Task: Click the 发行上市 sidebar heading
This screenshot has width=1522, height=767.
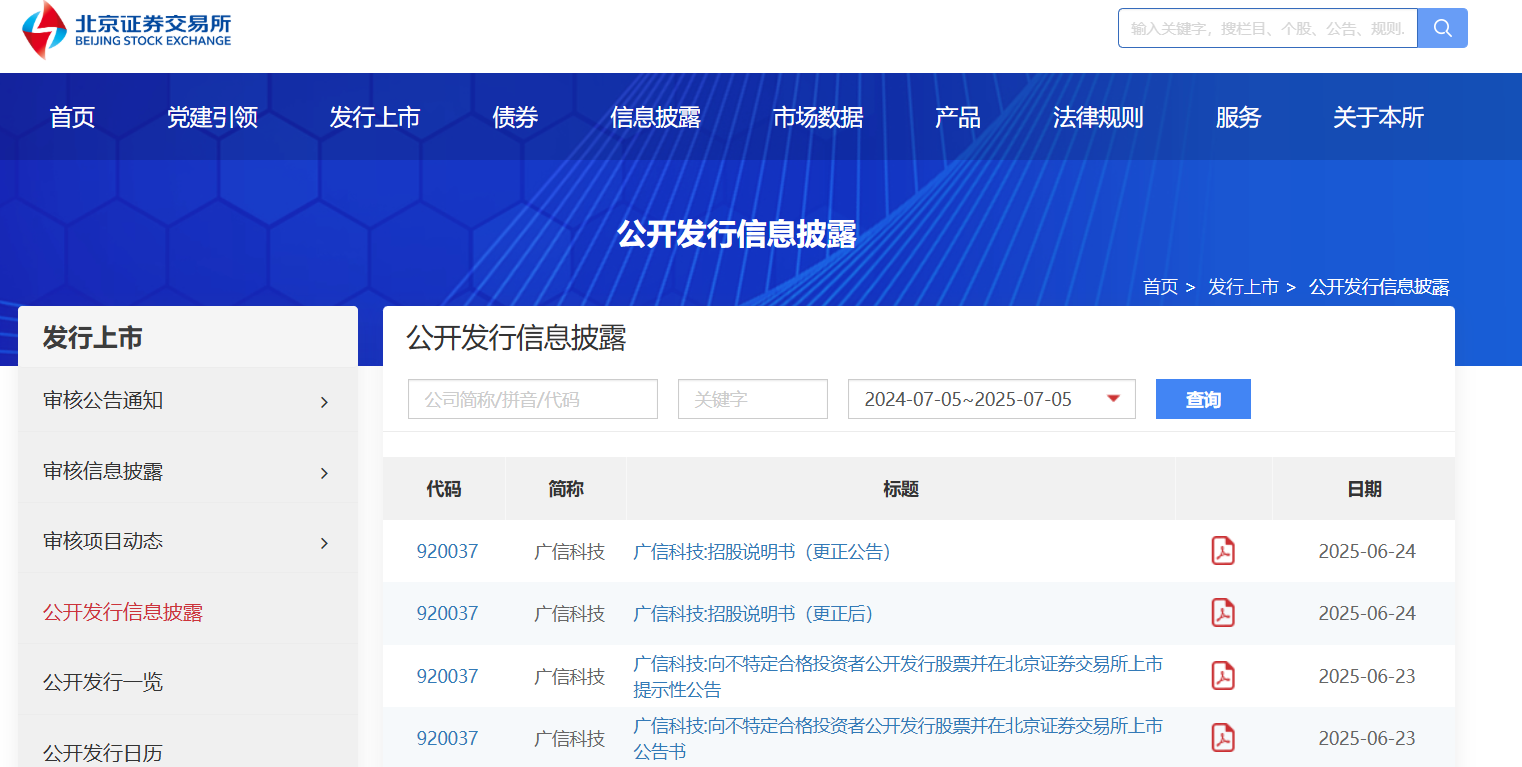Action: pos(92,338)
